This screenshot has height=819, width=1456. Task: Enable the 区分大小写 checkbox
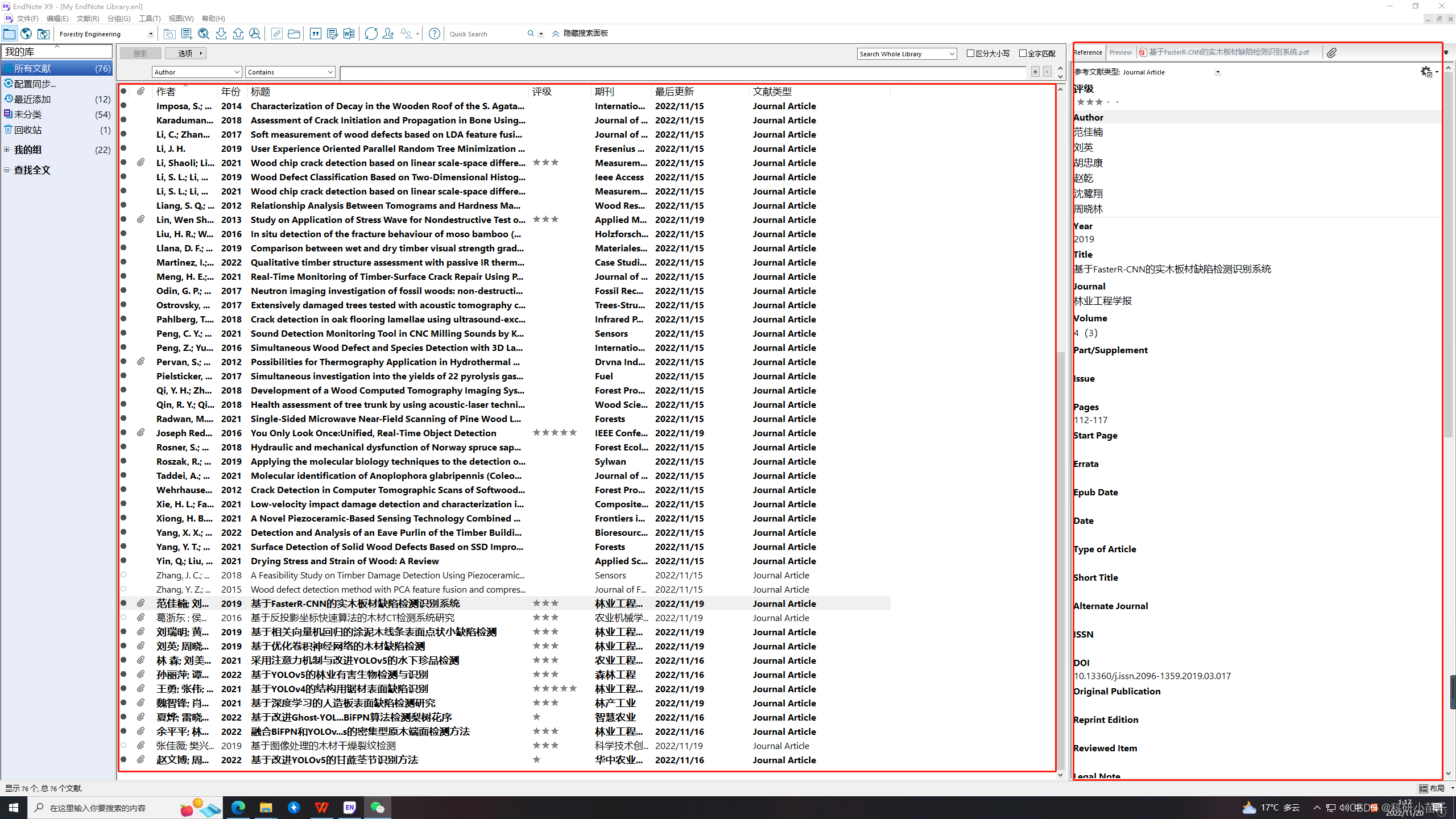(971, 53)
